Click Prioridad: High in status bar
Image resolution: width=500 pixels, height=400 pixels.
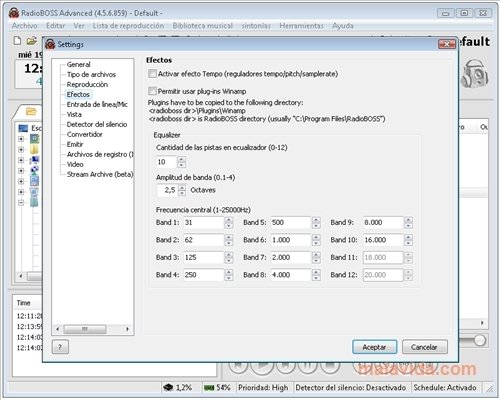(263, 388)
